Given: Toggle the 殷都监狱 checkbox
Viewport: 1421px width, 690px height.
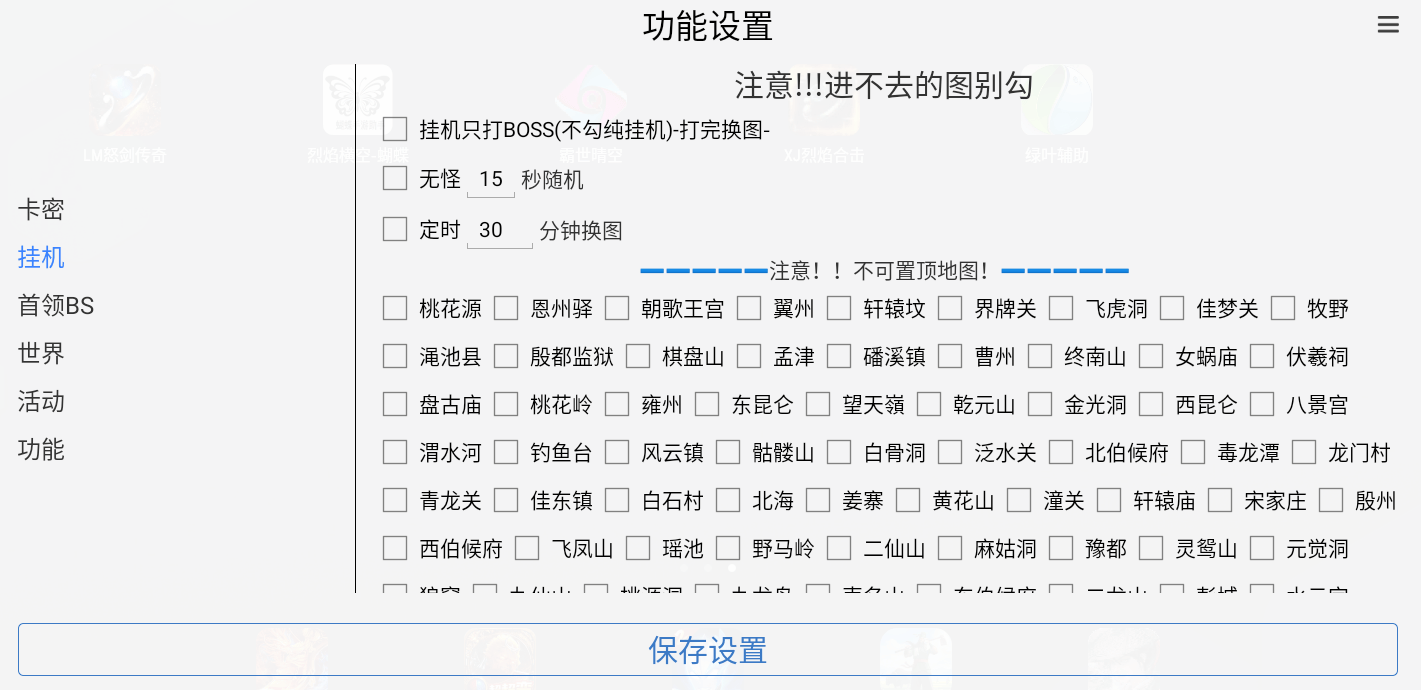Looking at the screenshot, I should (x=506, y=356).
